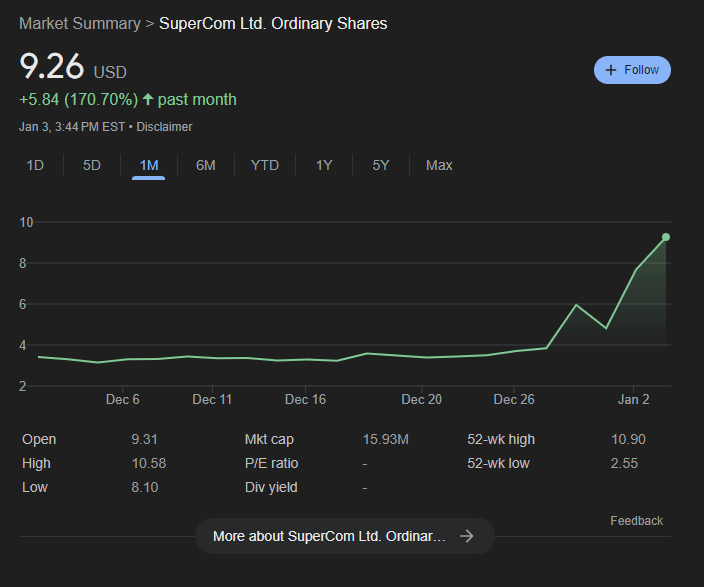Click the y-axis label 10
704x587 pixels.
(x=26, y=222)
